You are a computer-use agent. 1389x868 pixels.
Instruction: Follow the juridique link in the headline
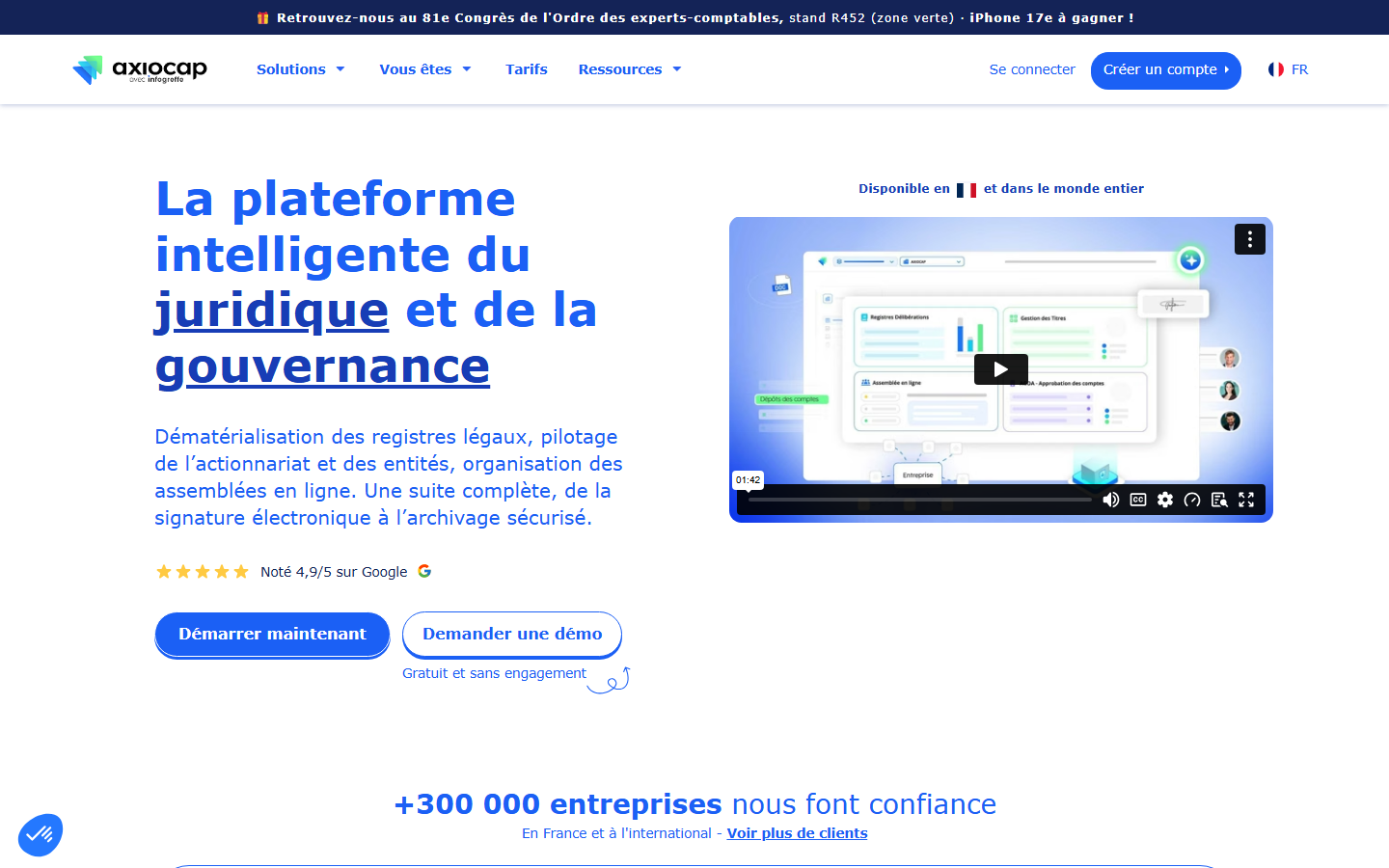[x=272, y=311]
